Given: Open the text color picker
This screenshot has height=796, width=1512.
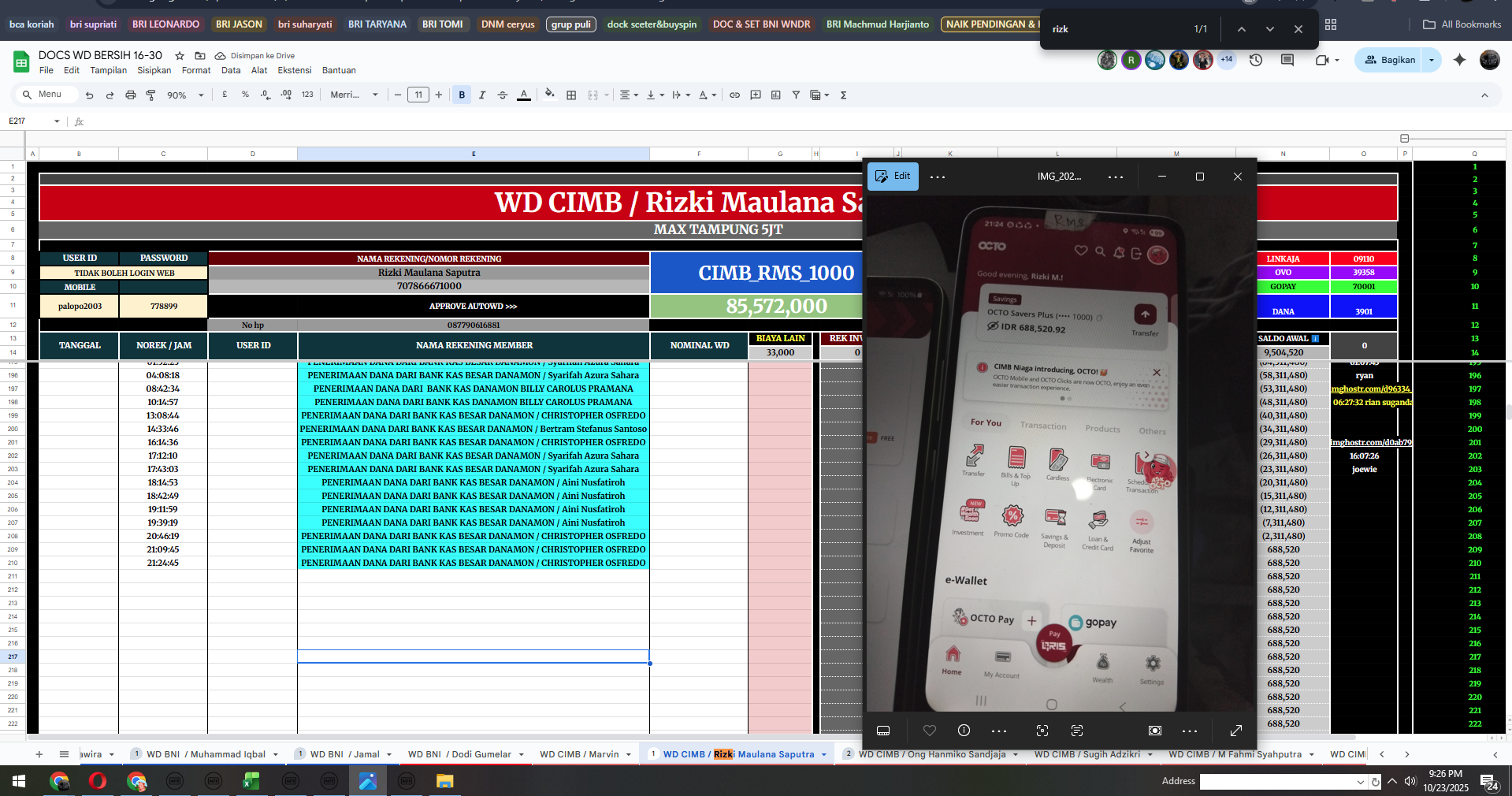Looking at the screenshot, I should pyautogui.click(x=524, y=95).
